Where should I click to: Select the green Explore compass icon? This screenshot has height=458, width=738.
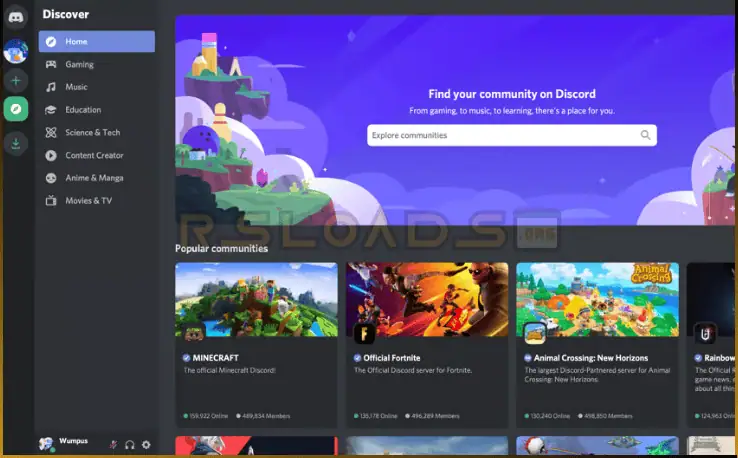(x=16, y=109)
